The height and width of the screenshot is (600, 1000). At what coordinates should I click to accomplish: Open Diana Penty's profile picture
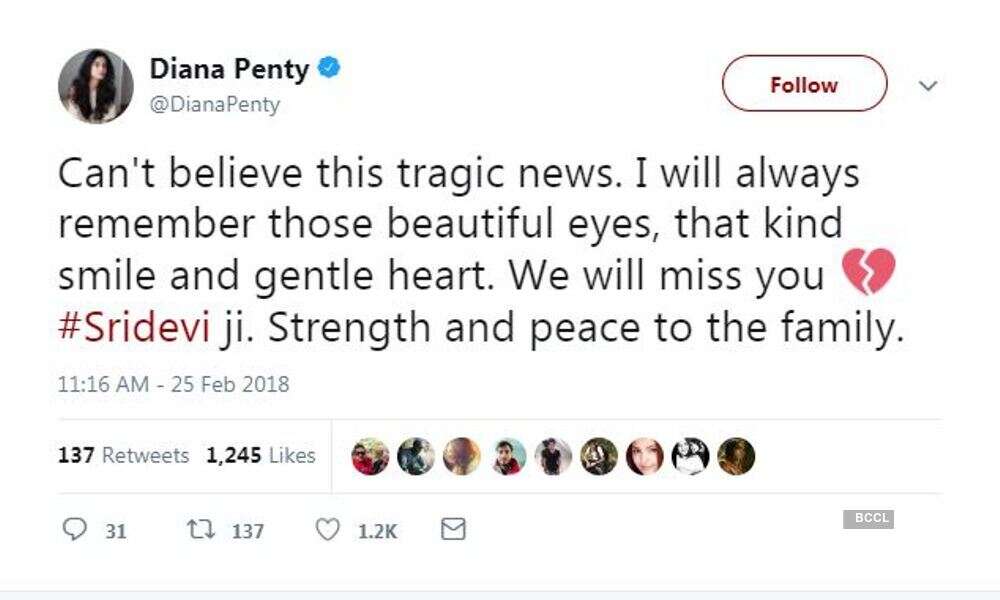(x=96, y=85)
